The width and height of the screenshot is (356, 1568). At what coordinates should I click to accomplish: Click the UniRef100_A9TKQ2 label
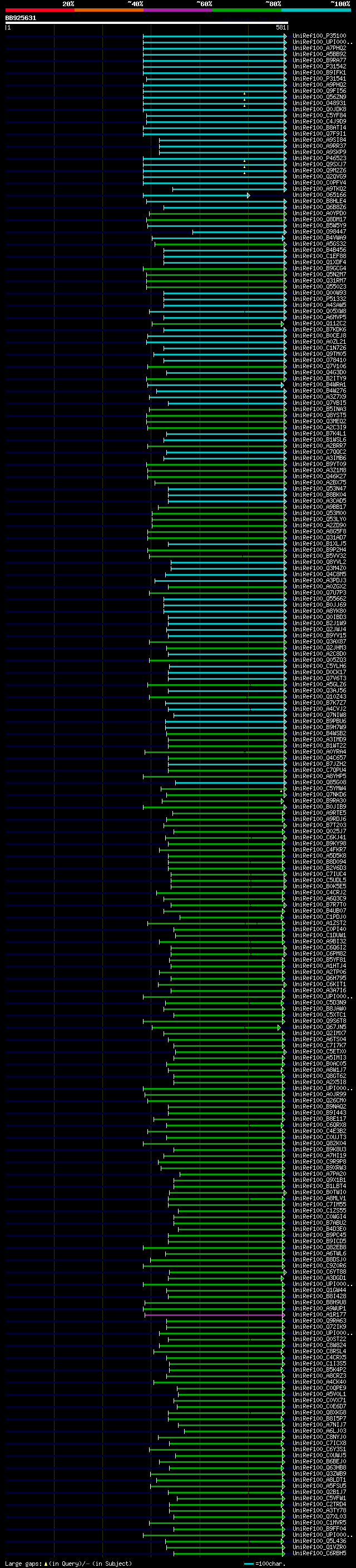[x=319, y=189]
